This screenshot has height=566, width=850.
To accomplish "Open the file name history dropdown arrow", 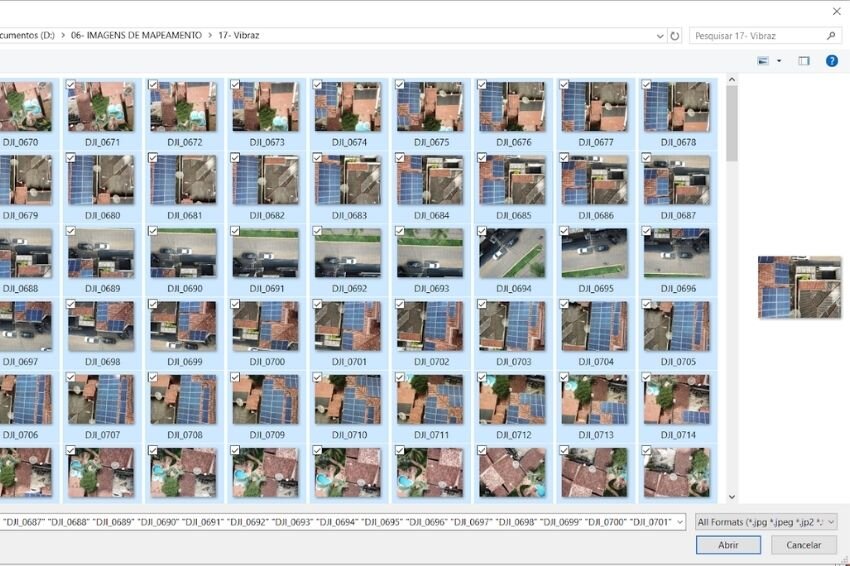I will click(x=679, y=522).
